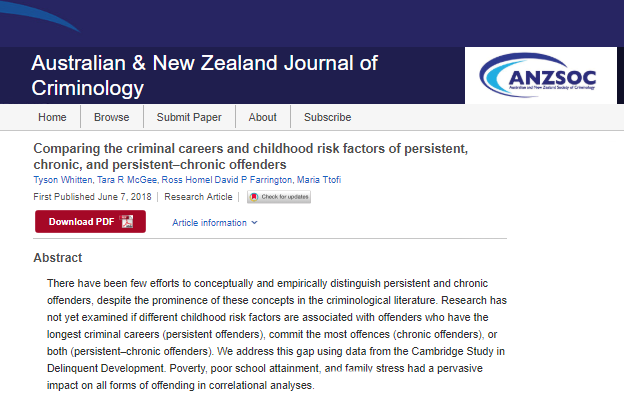Open the About menu item

263,117
